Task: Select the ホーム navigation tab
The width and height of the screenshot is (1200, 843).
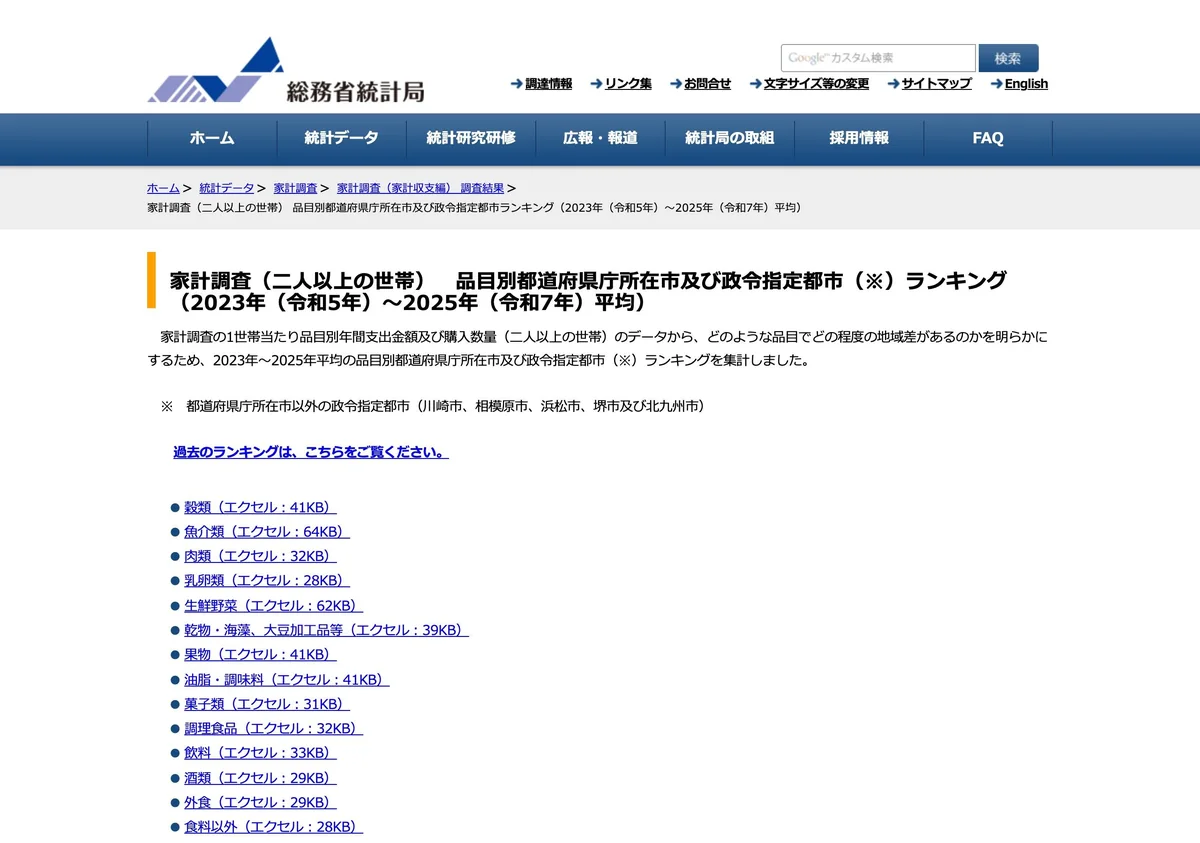Action: [x=212, y=138]
